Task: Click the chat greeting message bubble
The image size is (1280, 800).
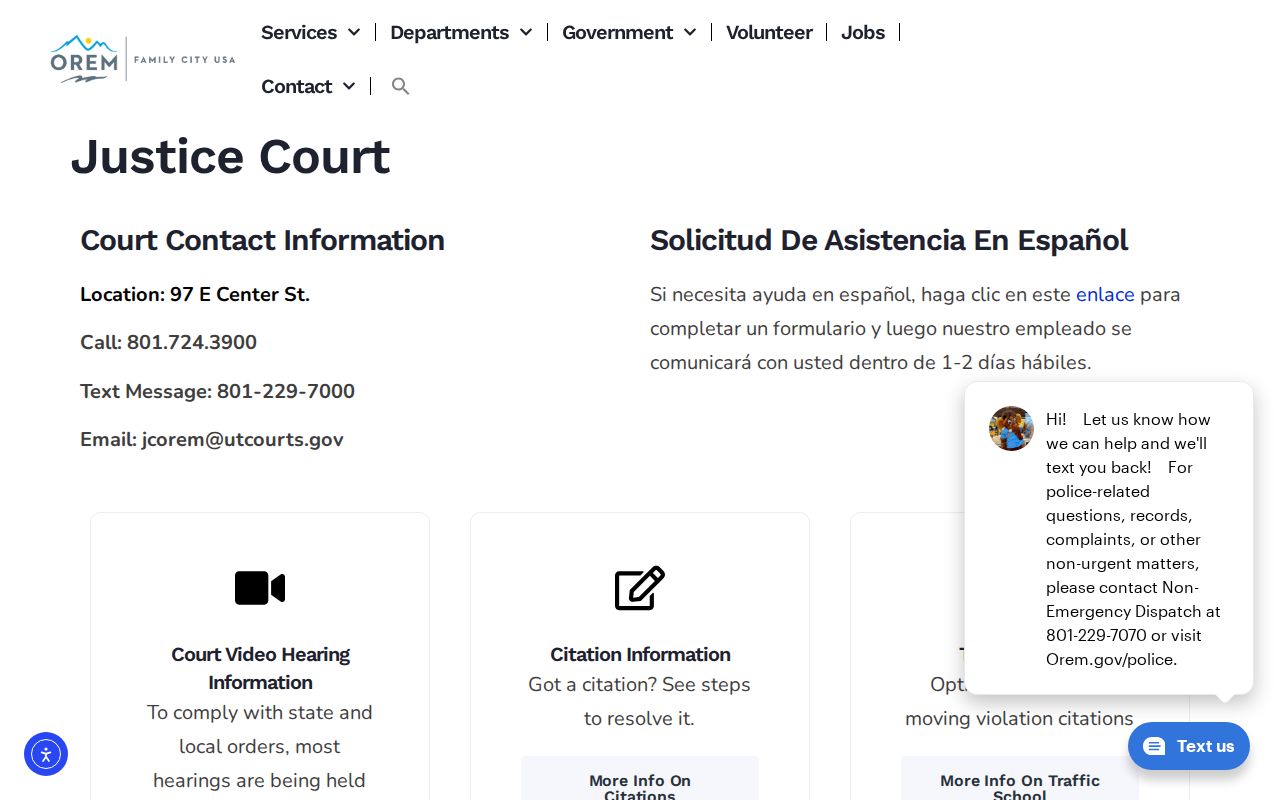Action: 1109,538
